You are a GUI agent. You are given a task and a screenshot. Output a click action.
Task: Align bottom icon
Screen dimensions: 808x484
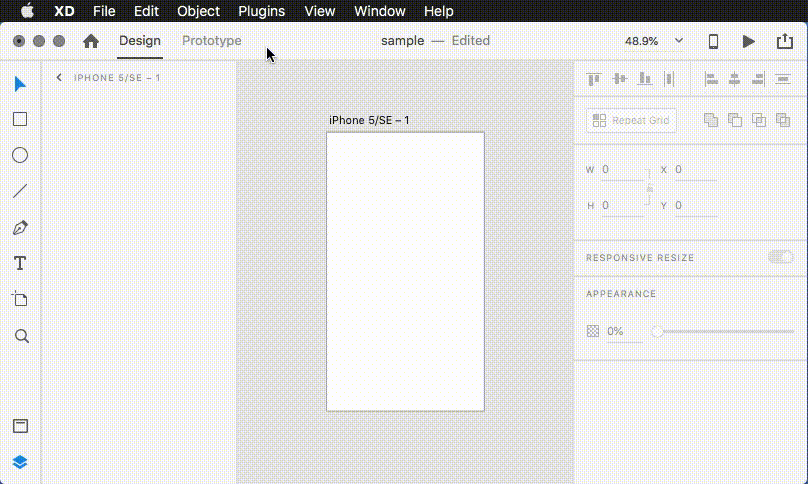(645, 79)
